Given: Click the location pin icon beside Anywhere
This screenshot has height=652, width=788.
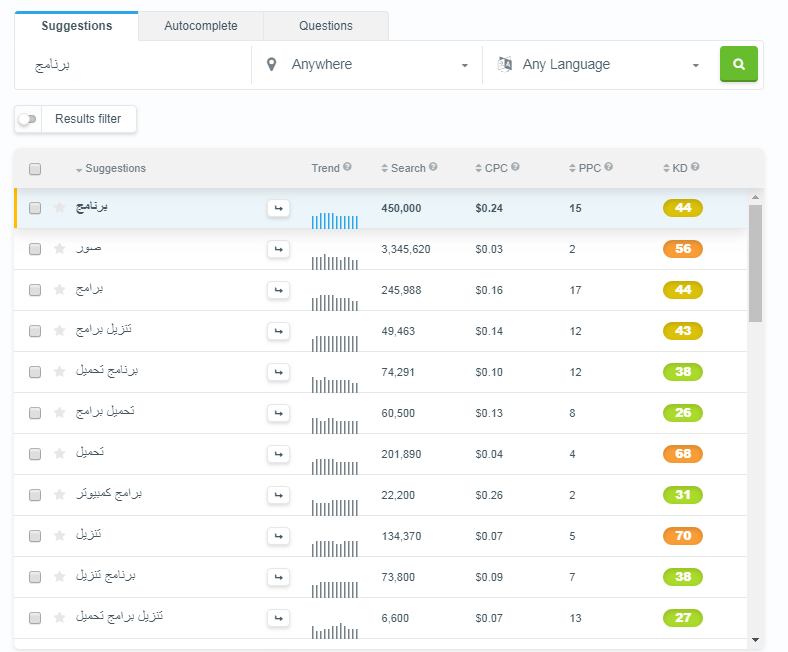Looking at the screenshot, I should 271,64.
